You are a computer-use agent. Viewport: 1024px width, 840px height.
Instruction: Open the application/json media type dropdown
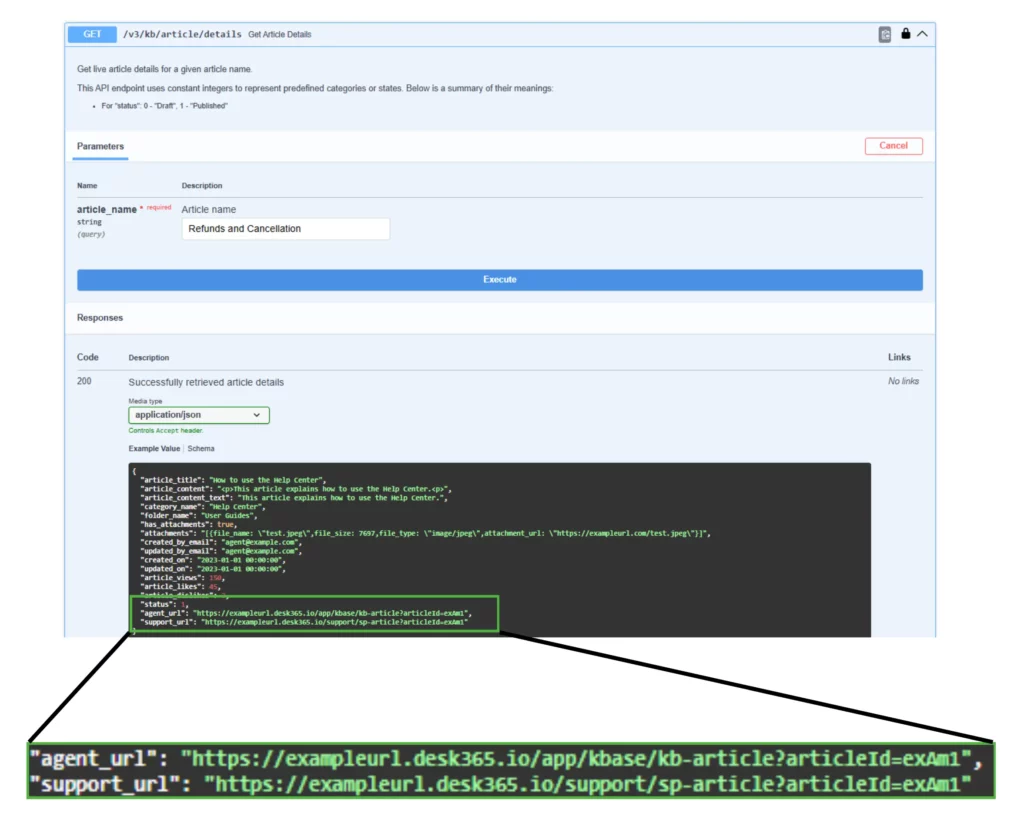(x=199, y=415)
